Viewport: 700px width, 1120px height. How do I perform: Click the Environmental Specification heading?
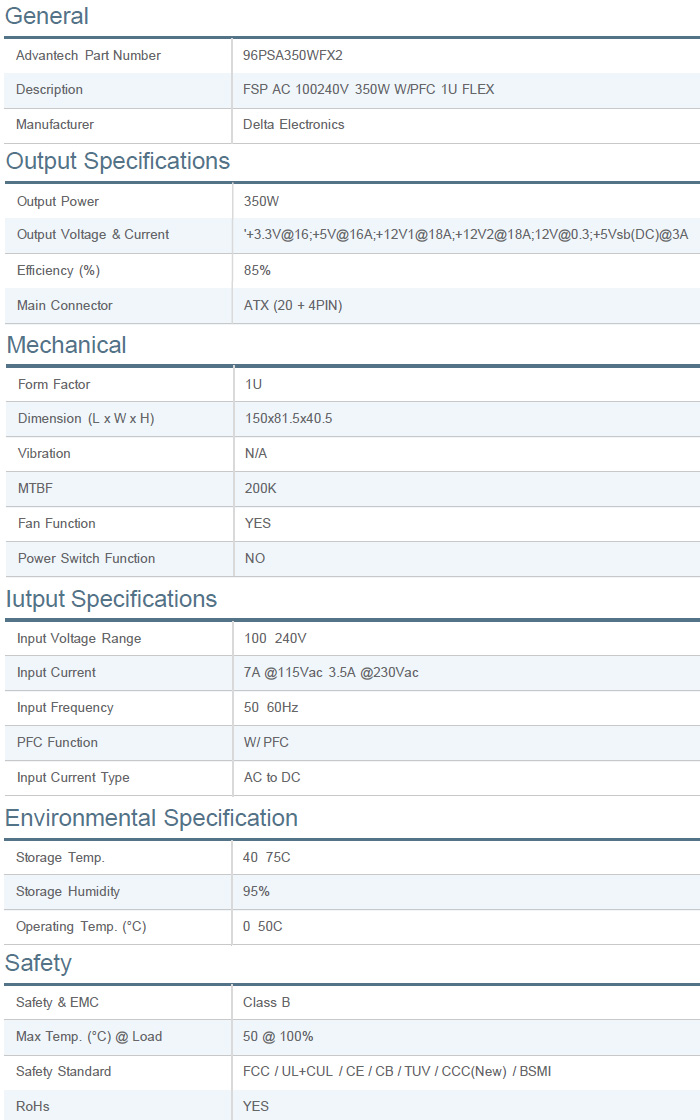click(x=151, y=818)
